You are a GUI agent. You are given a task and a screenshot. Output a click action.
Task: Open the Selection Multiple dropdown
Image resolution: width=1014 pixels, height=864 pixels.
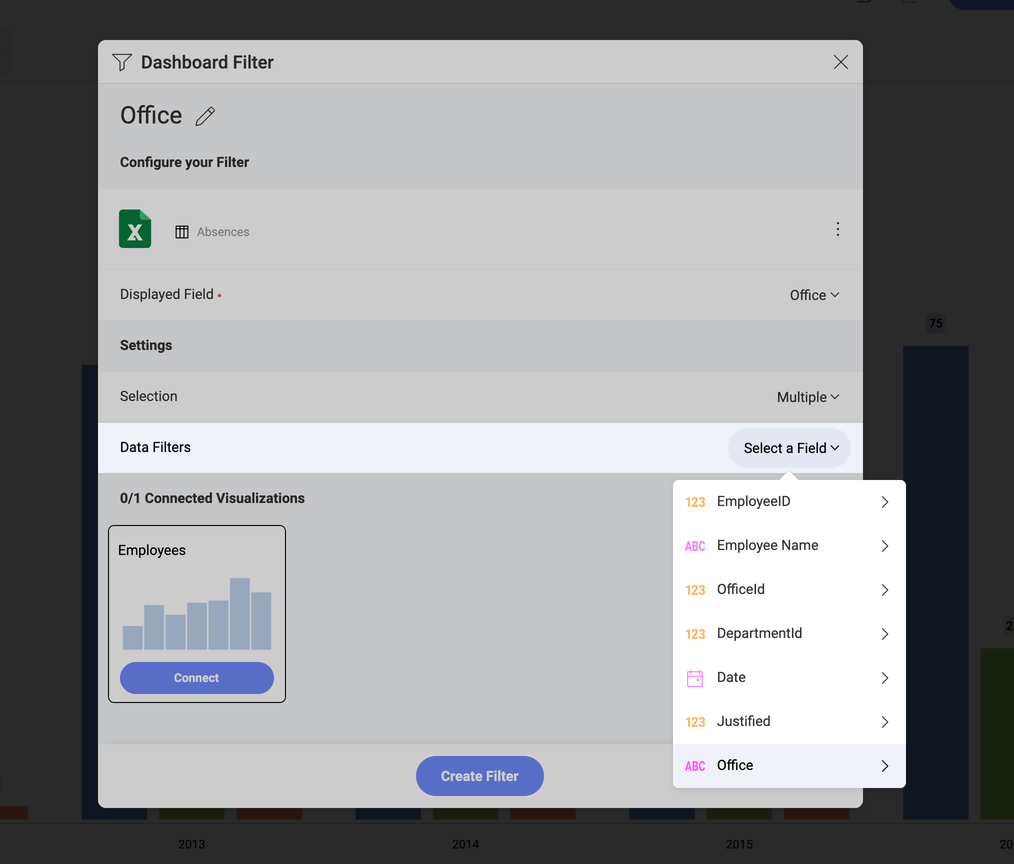coord(808,397)
